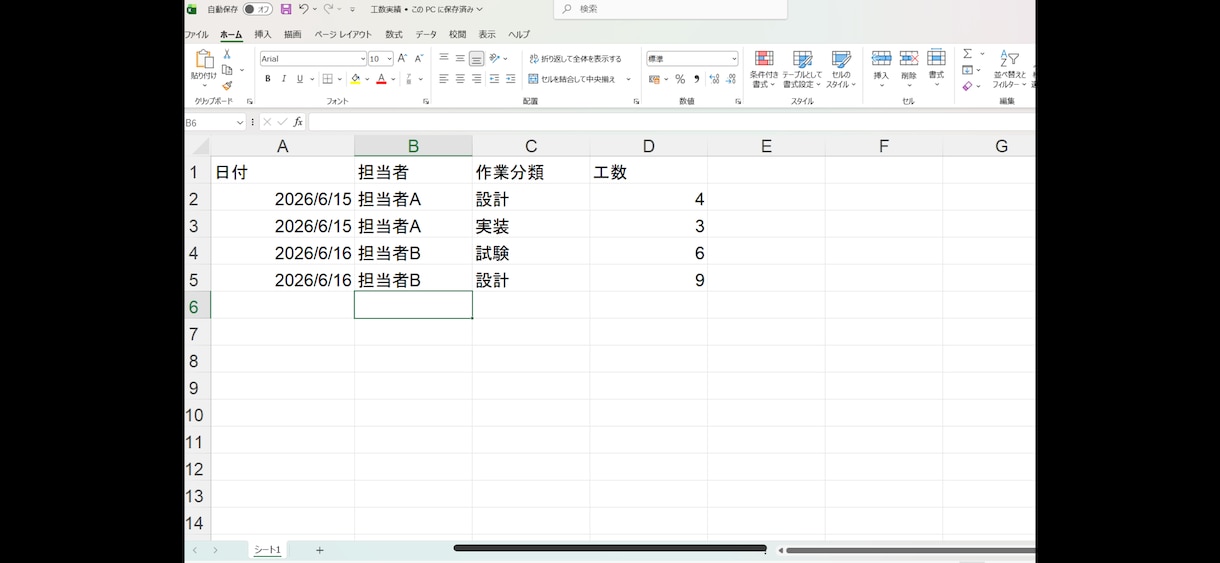Toggle the 自動保存 autosave switch
The image size is (1220, 563).
click(x=258, y=9)
